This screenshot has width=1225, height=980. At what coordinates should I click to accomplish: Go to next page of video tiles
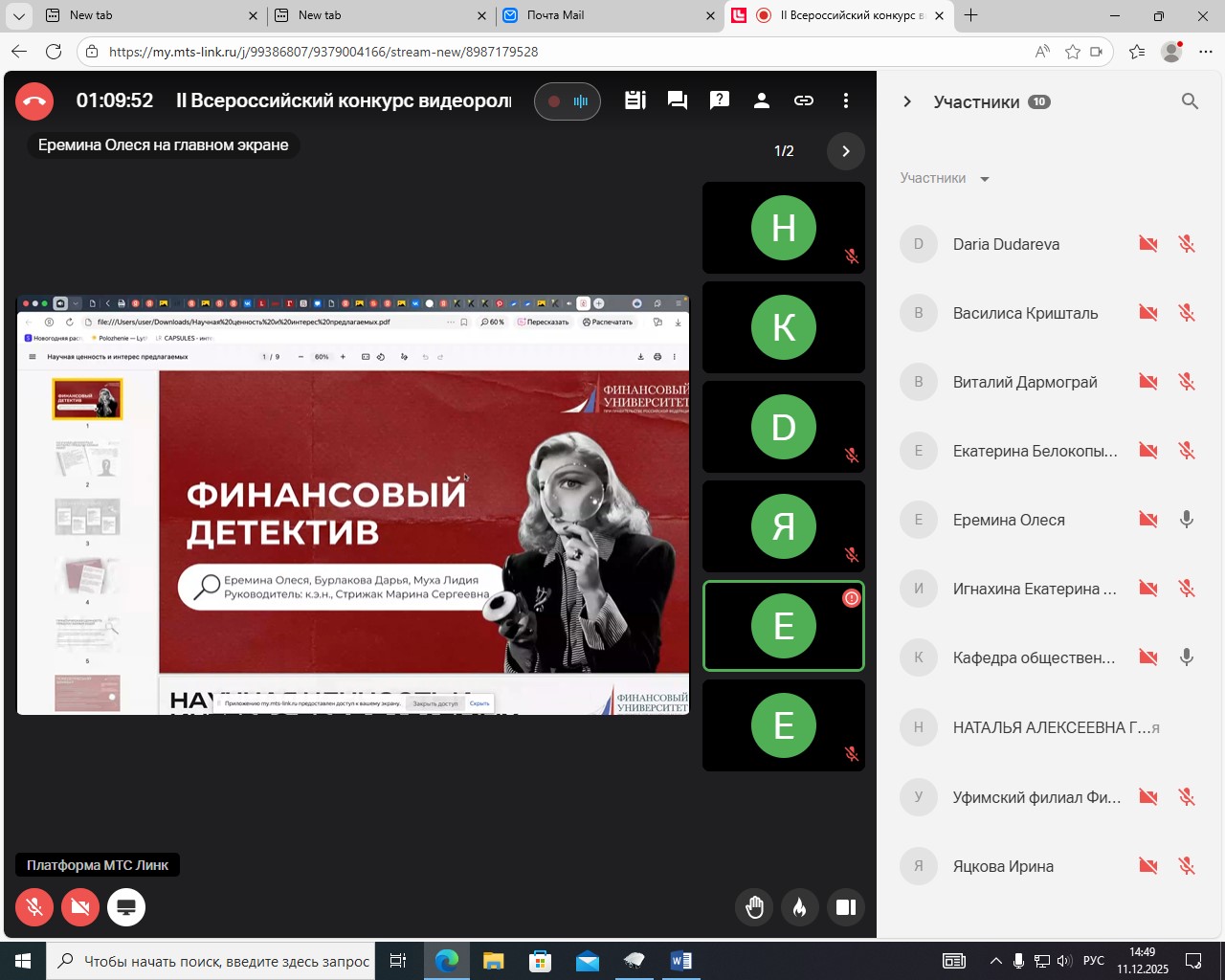point(845,151)
